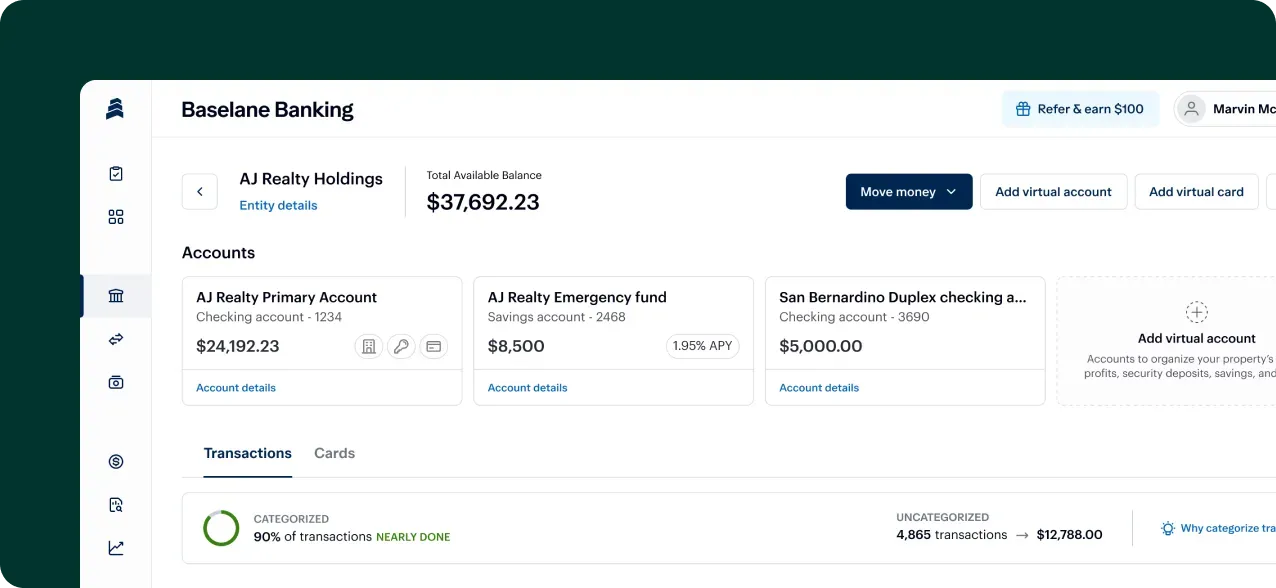Open the dashboard grid sidebar icon
This screenshot has width=1276, height=588.
[116, 217]
